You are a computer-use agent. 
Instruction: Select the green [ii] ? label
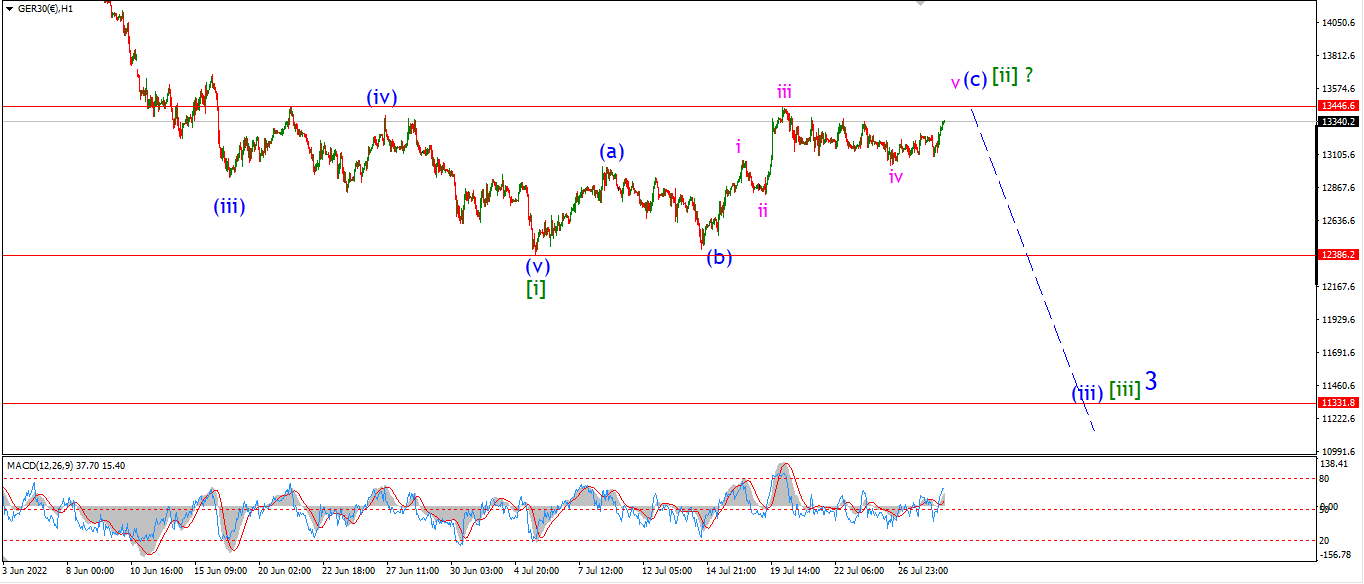coord(1013,76)
